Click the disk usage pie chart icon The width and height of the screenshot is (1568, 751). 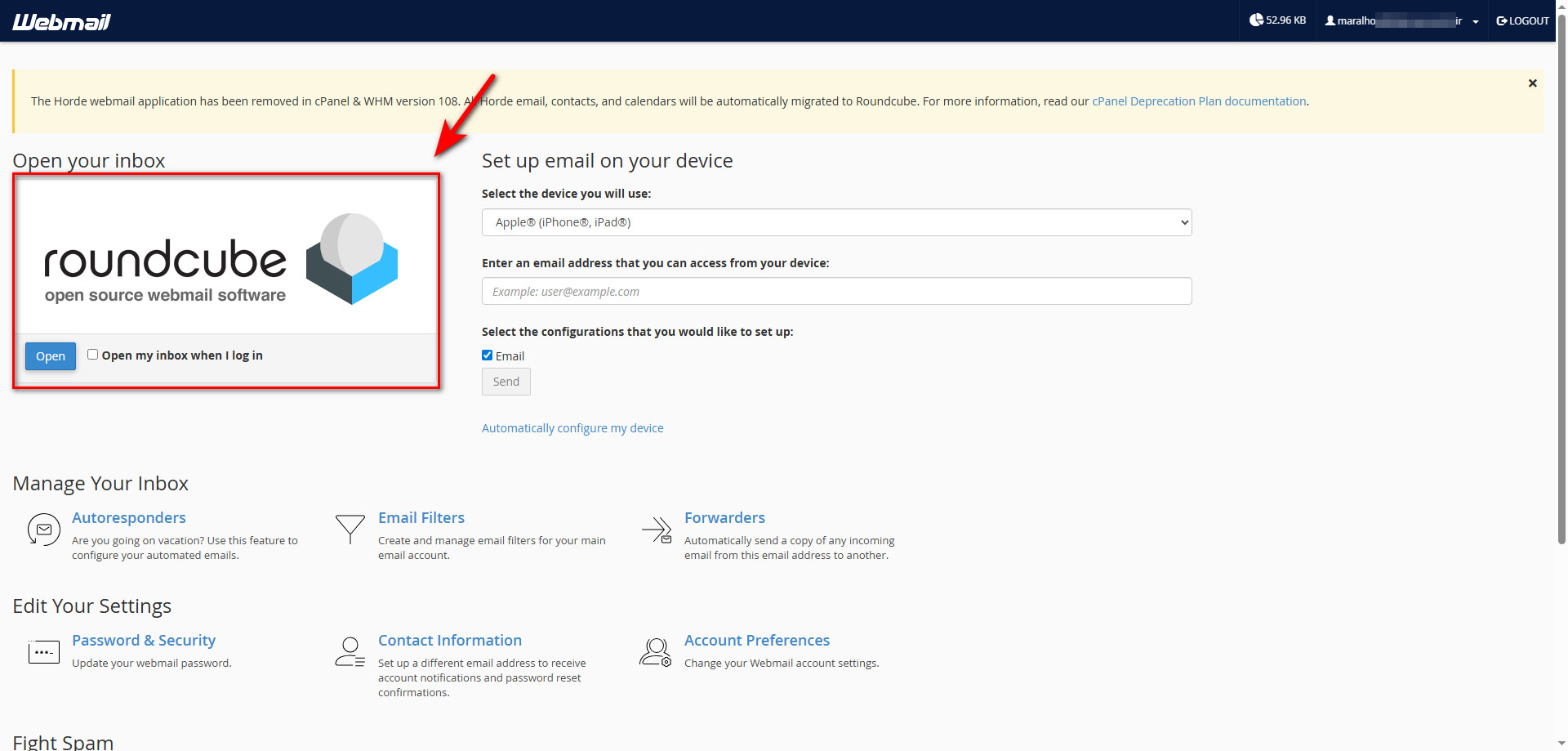[x=1256, y=20]
